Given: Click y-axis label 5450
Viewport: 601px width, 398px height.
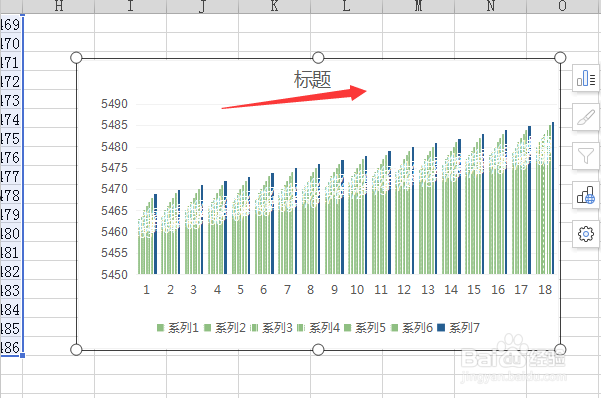Looking at the screenshot, I should coord(114,275).
